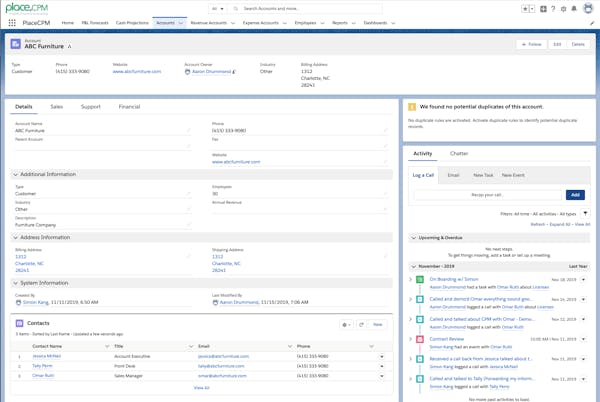Refresh the Contacts list with the refresh icon
The height and width of the screenshot is (402, 600).
pos(362,324)
